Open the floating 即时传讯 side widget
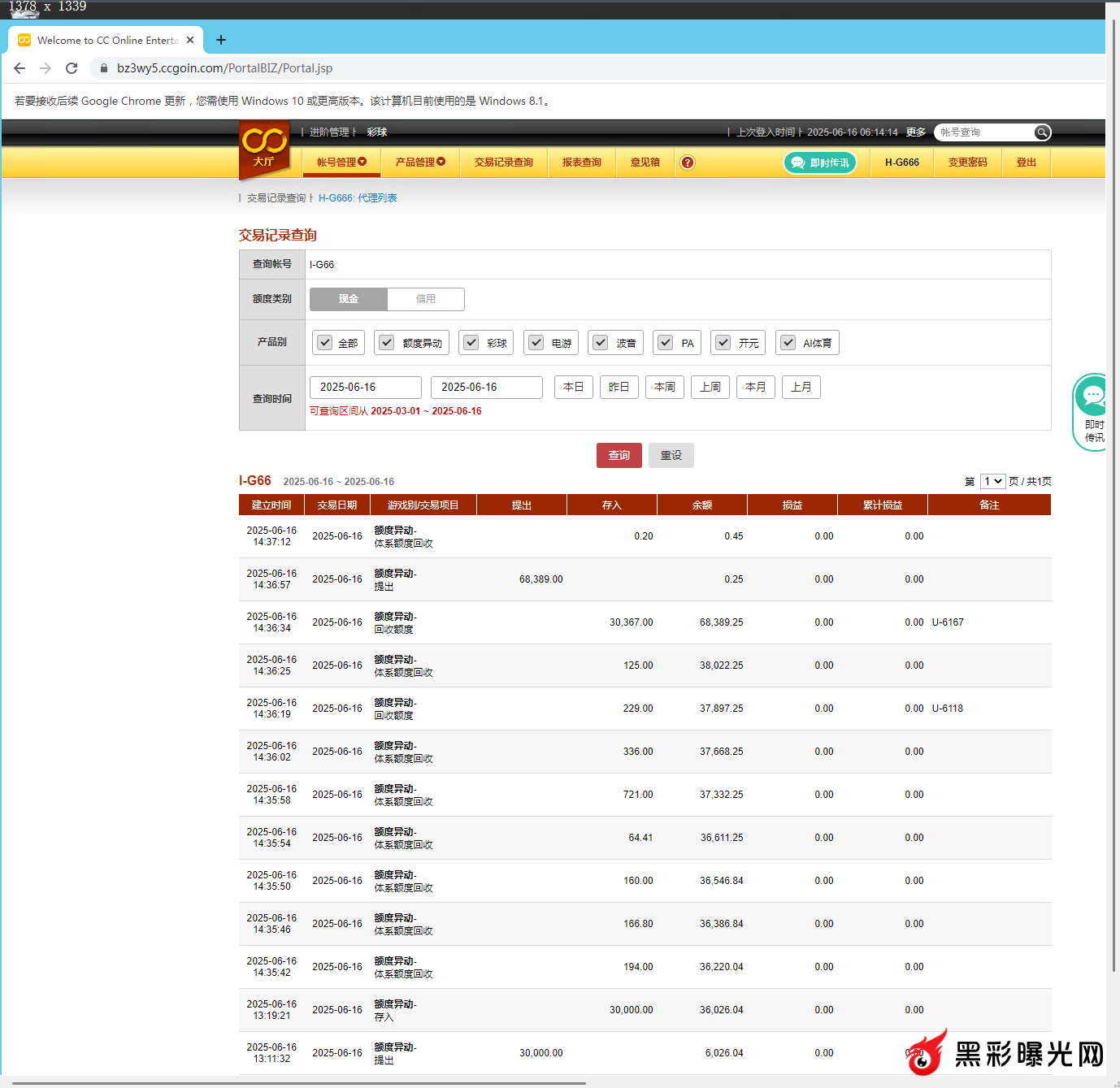 [x=1092, y=412]
